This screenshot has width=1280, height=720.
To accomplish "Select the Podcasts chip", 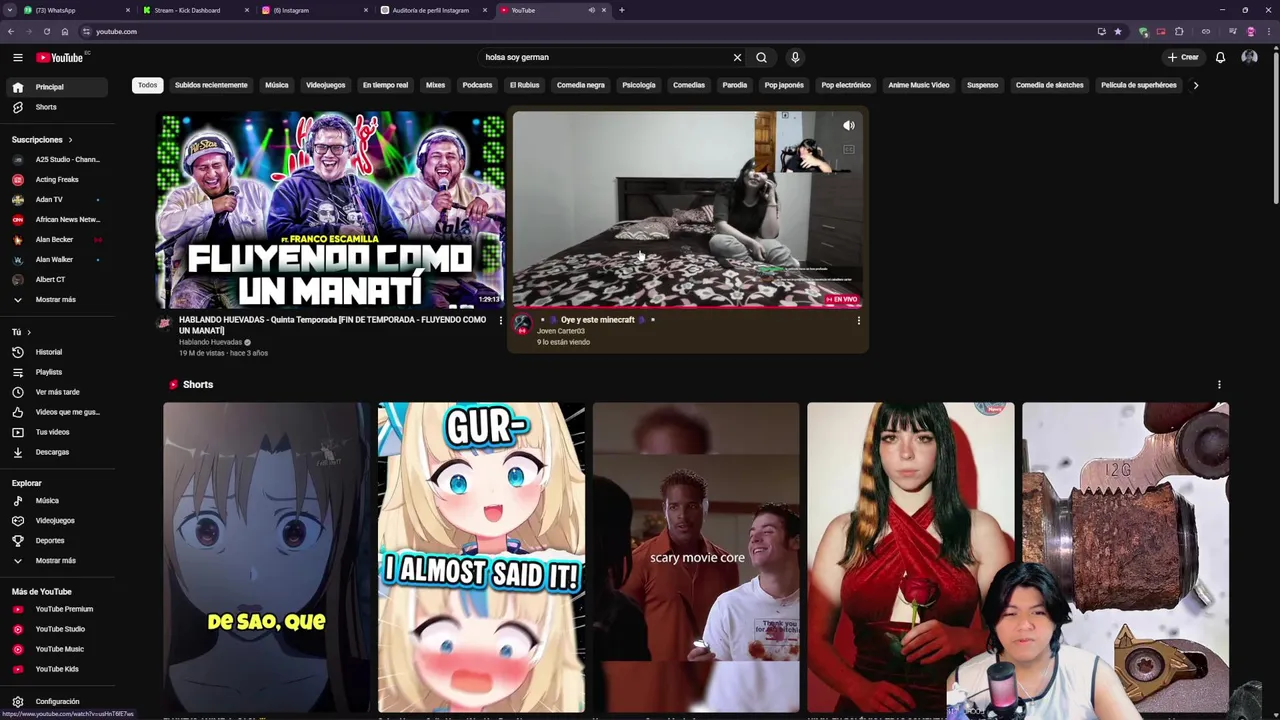I will click(x=477, y=85).
